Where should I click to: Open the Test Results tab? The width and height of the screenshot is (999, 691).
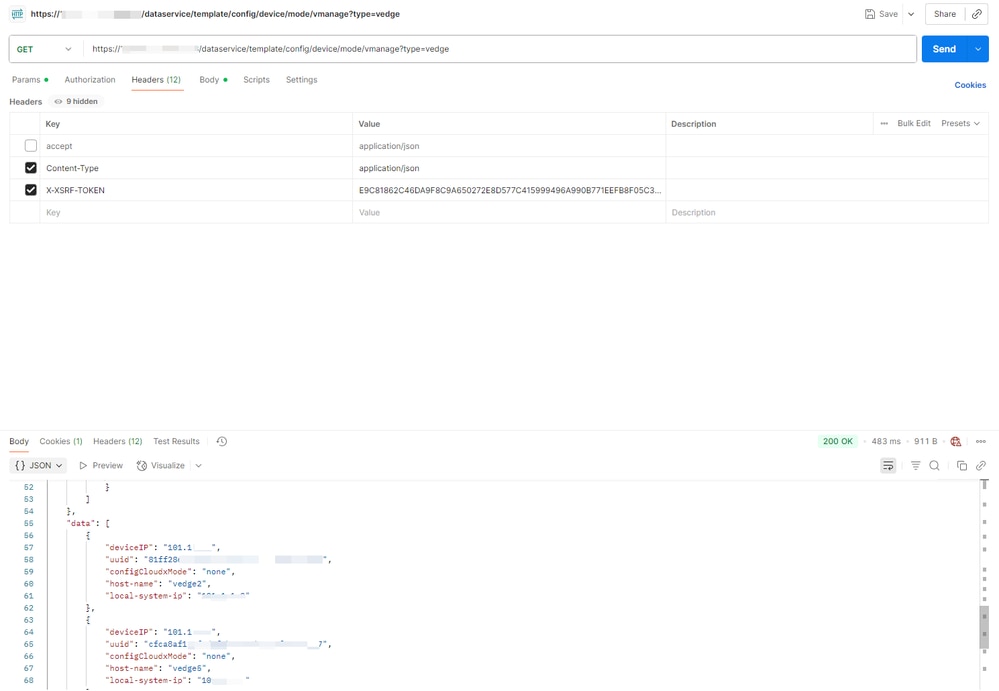(176, 441)
